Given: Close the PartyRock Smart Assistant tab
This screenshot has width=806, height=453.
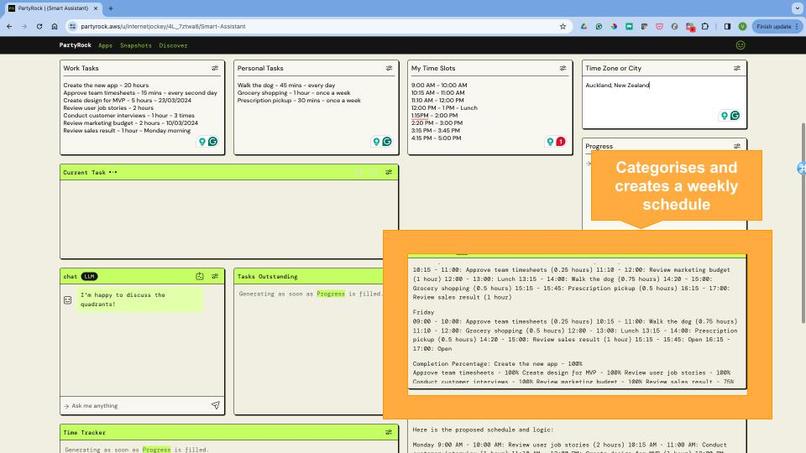Looking at the screenshot, I should coord(96,8).
